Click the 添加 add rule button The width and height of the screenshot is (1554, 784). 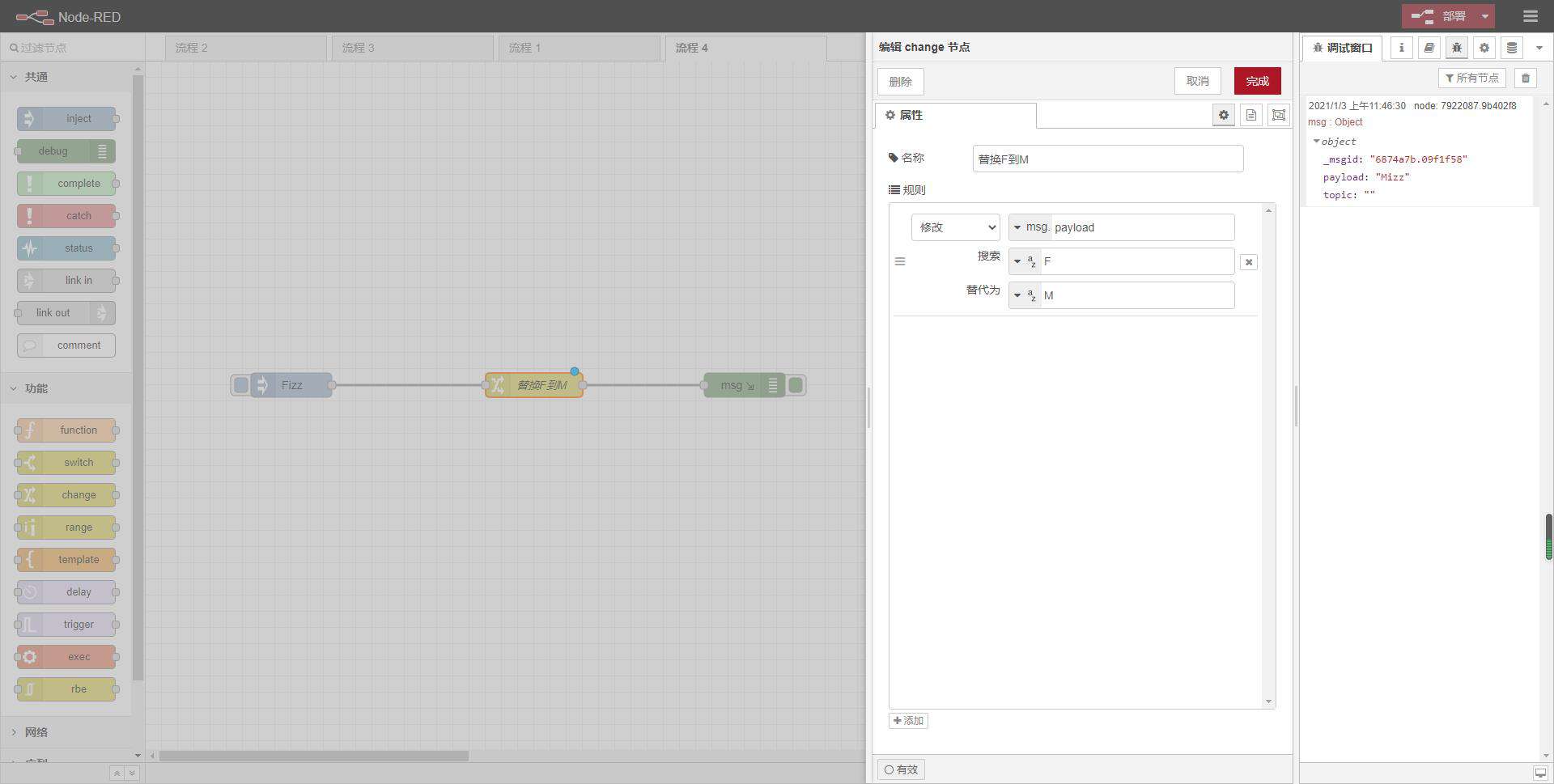click(908, 721)
